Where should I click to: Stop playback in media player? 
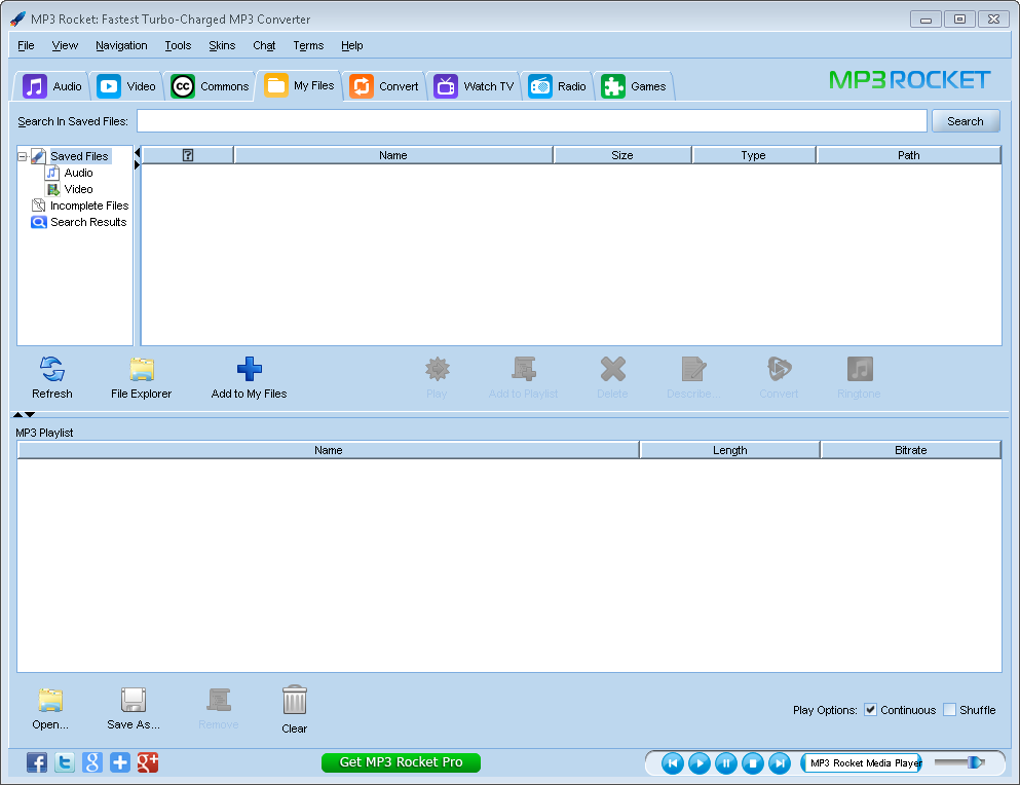click(x=753, y=763)
